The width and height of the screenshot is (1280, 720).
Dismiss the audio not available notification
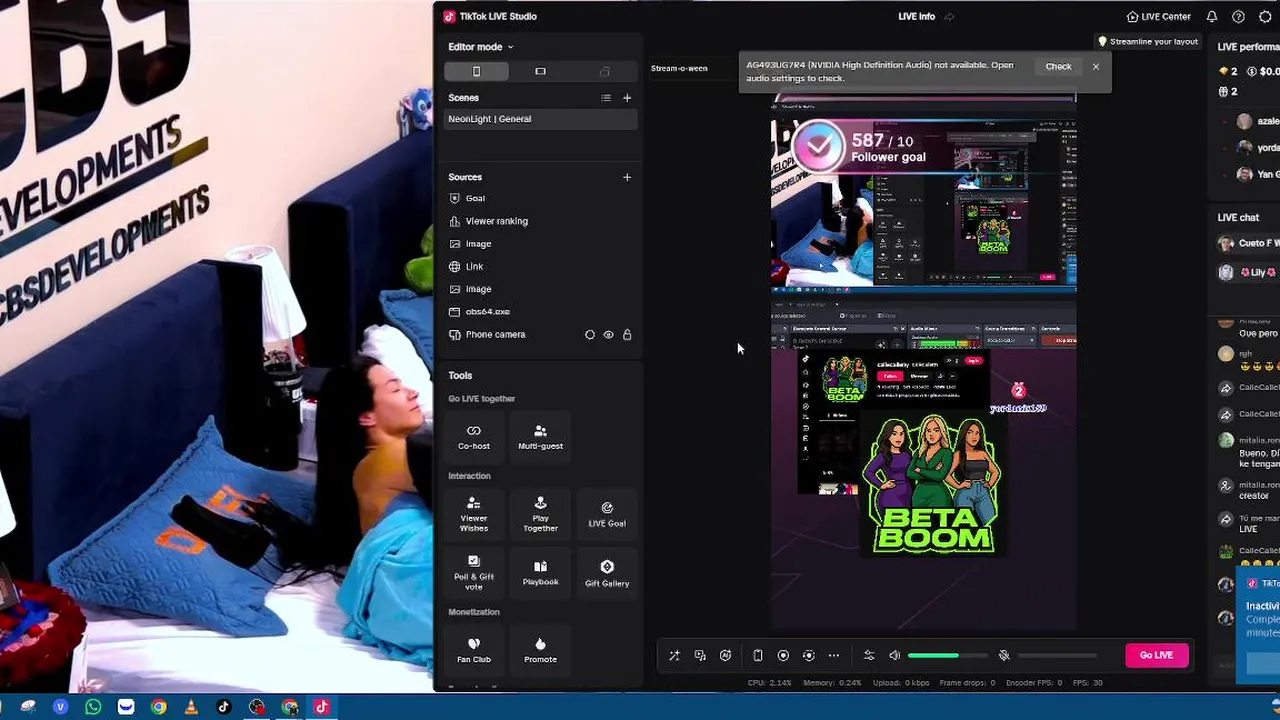coord(1096,67)
